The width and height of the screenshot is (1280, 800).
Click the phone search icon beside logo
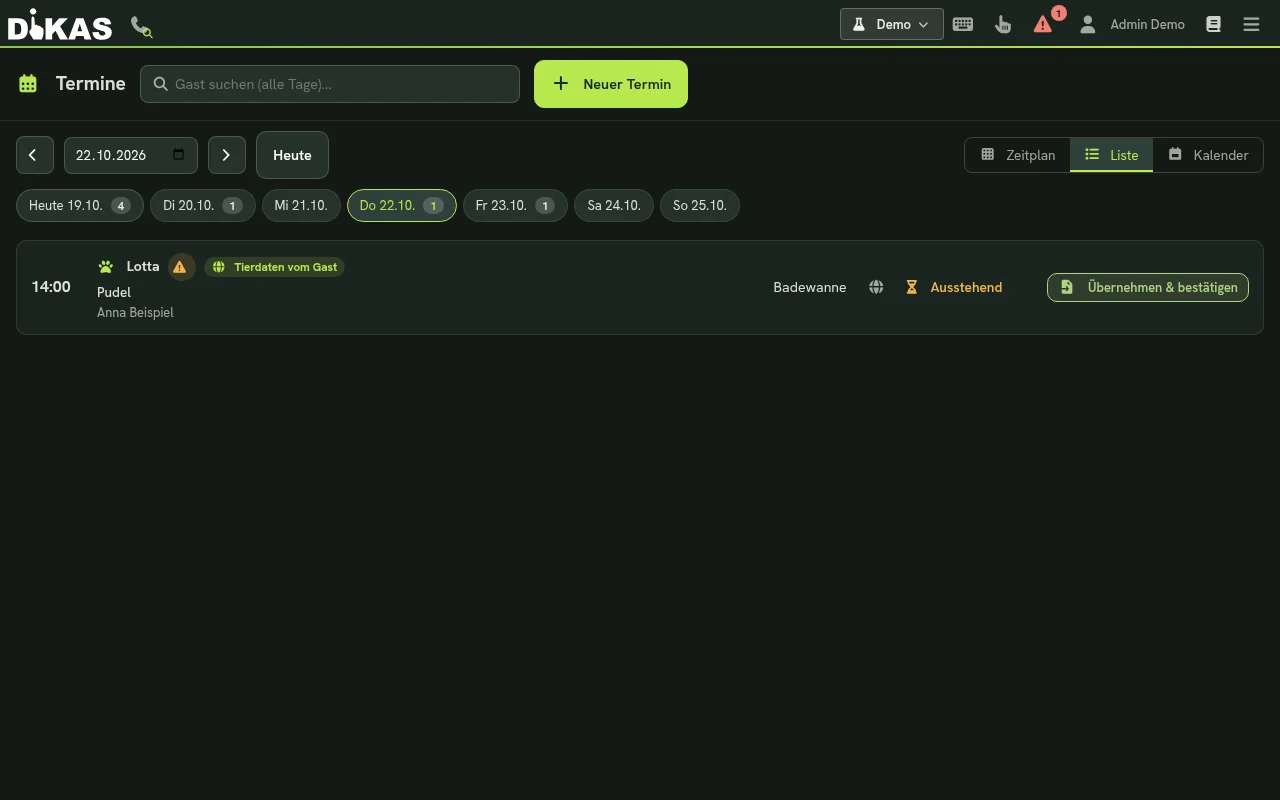click(141, 26)
